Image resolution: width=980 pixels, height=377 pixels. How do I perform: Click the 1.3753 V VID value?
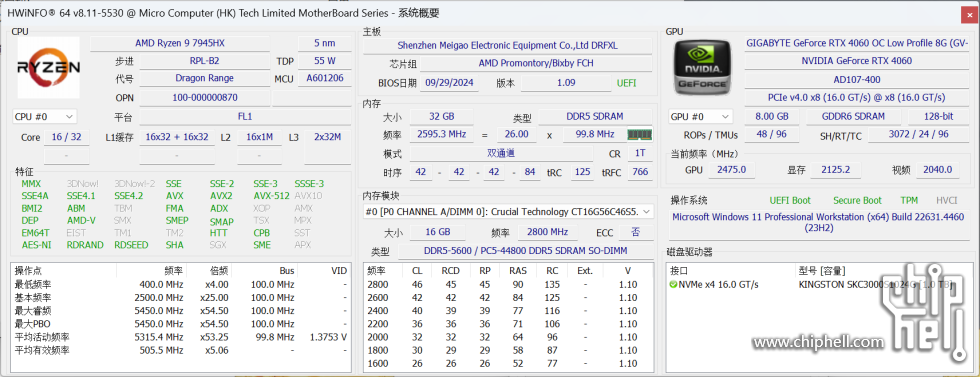[328, 337]
